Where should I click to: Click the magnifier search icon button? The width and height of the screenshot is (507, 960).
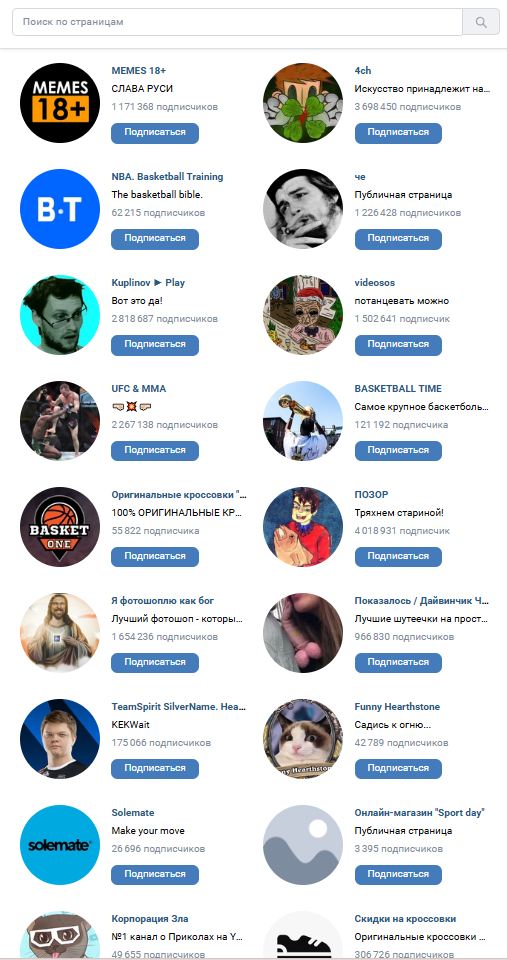(481, 22)
